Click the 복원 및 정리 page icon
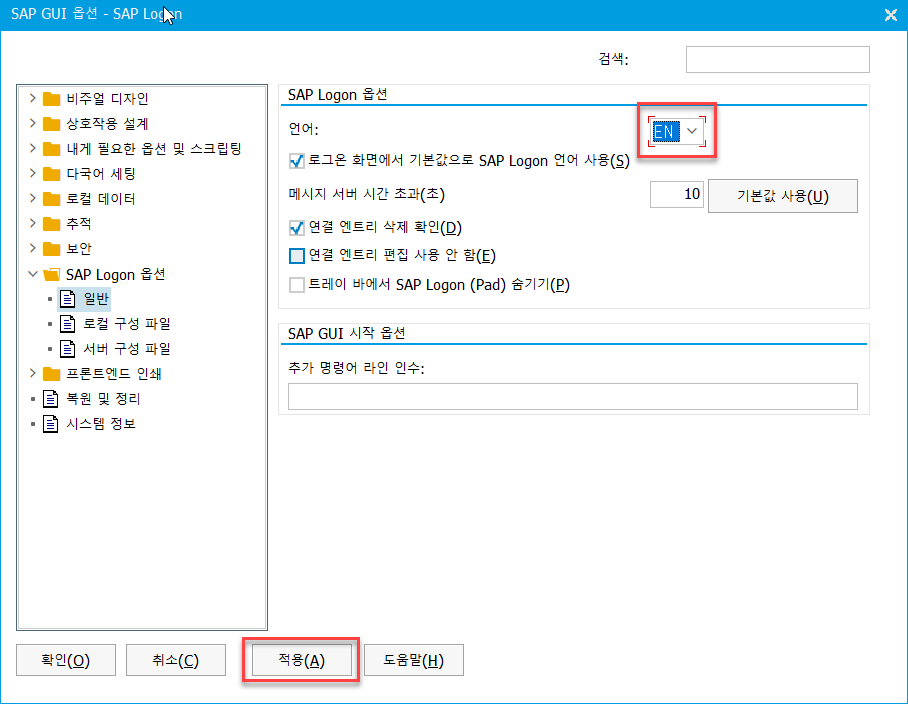The height and width of the screenshot is (704, 908). pos(51,398)
